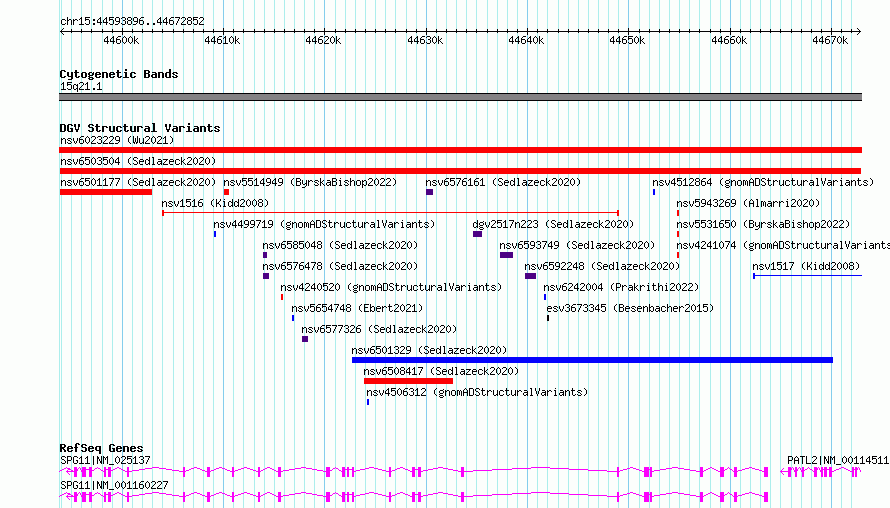Select nsv4240520 gnomAD variant label
The height and width of the screenshot is (508, 890).
point(391,287)
